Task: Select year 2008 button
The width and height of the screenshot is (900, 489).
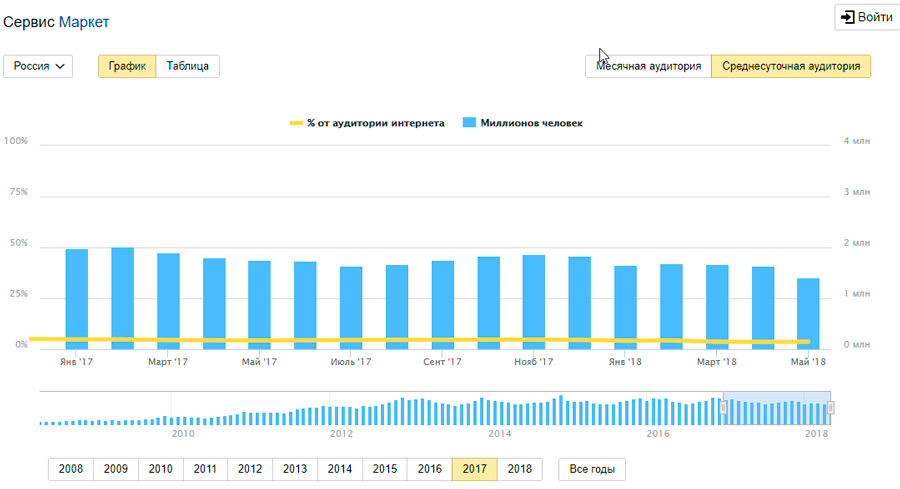Action: click(x=71, y=469)
